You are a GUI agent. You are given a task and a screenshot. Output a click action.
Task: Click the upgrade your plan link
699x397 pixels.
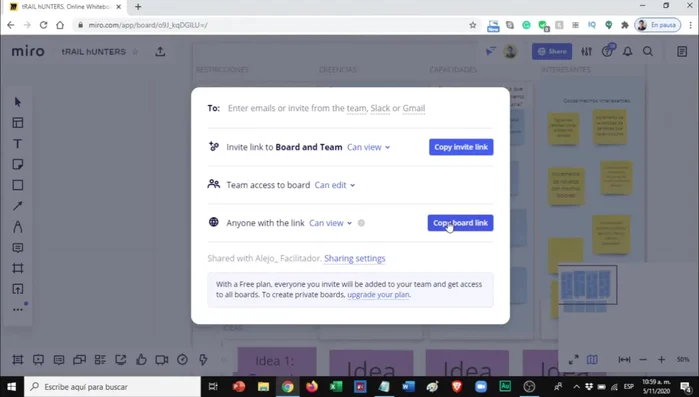point(378,295)
